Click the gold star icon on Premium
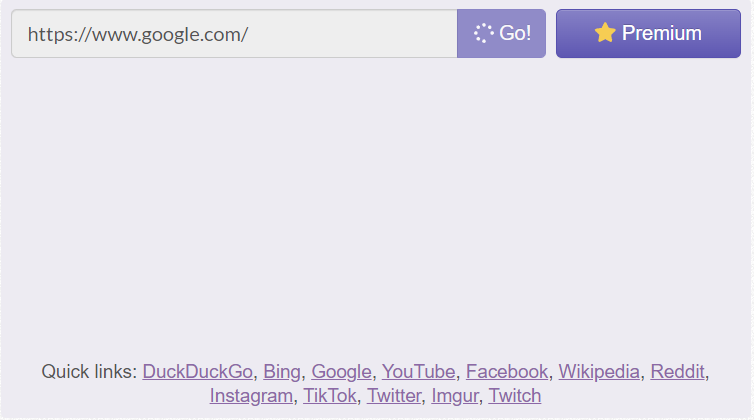 click(x=604, y=33)
